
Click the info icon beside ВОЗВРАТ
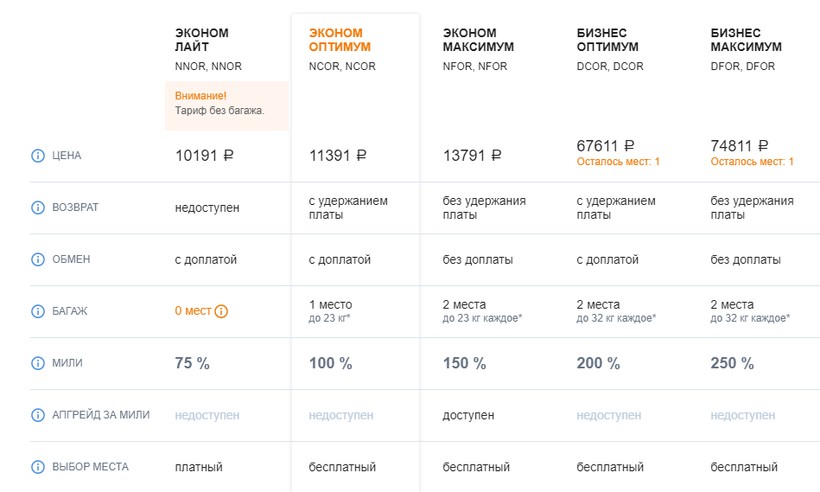point(38,208)
